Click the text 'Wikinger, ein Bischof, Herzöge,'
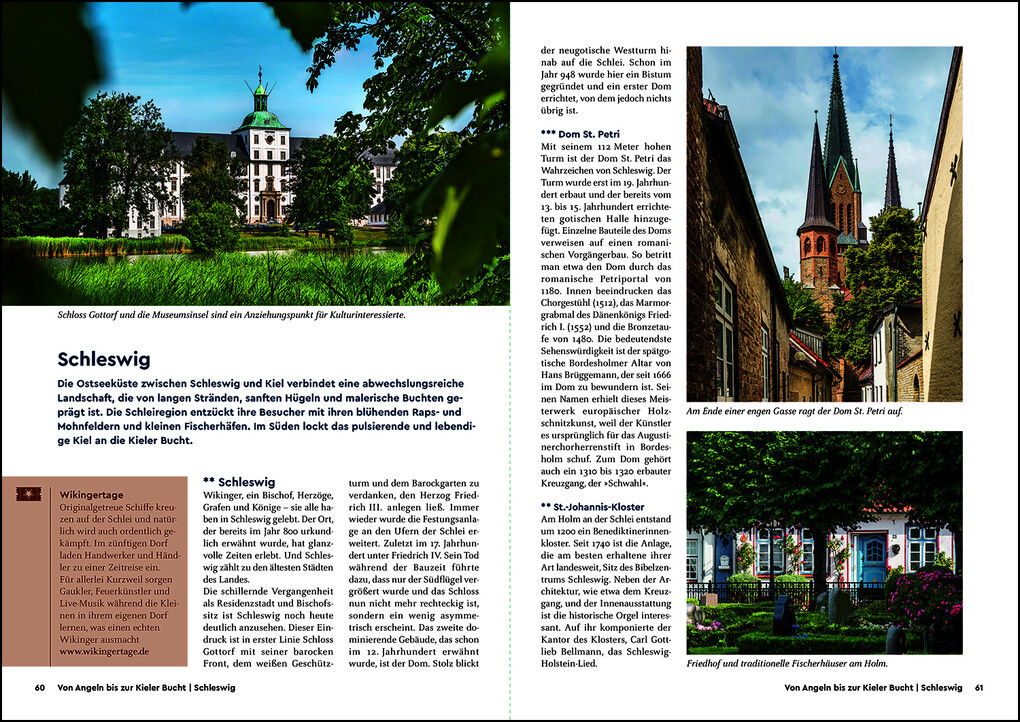 (268, 495)
